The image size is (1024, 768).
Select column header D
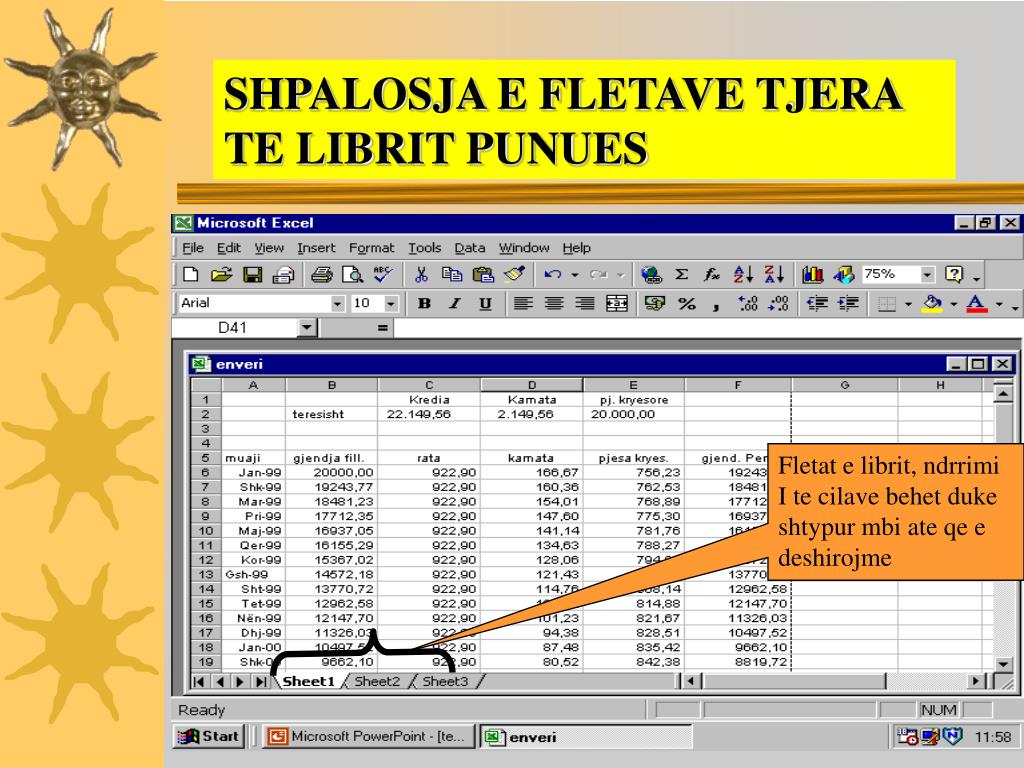pyautogui.click(x=532, y=385)
